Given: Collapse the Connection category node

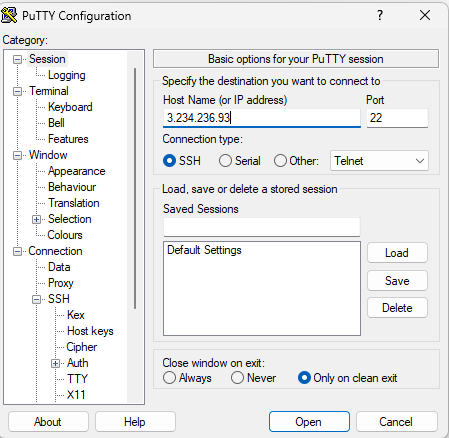Looking at the screenshot, I should click(17, 252).
